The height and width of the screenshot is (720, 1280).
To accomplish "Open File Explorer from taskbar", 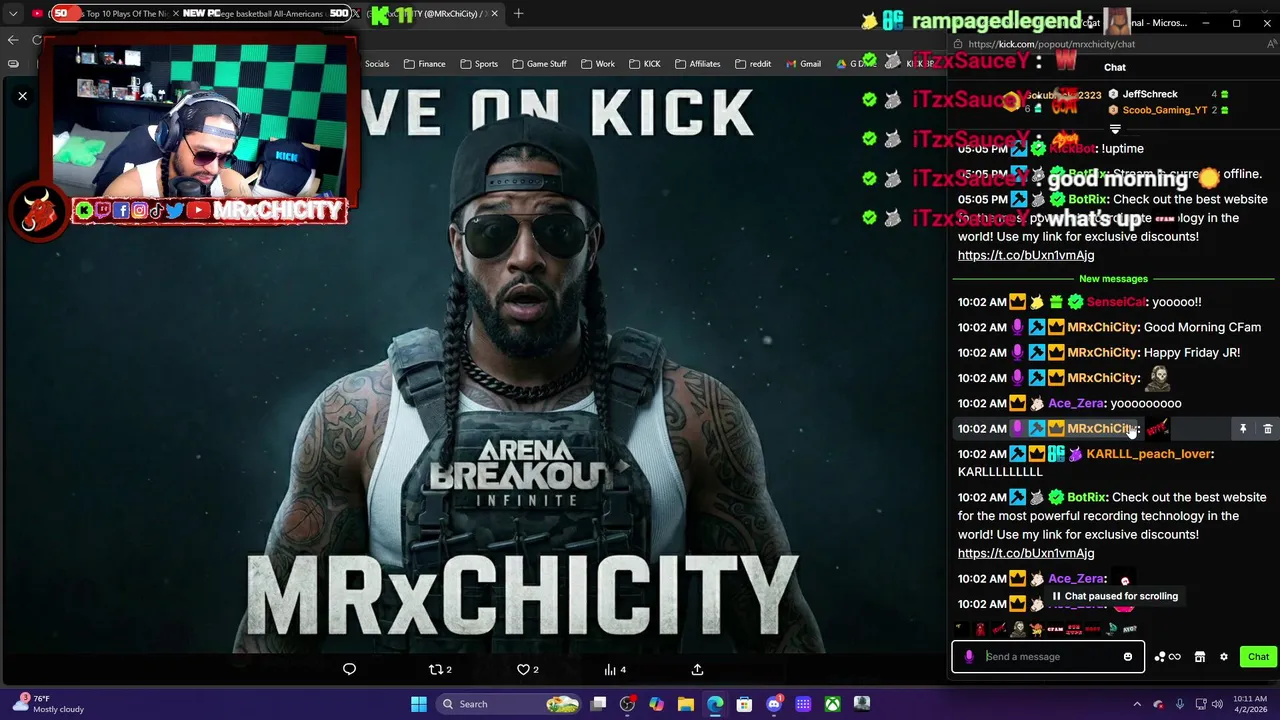I will pyautogui.click(x=686, y=704).
